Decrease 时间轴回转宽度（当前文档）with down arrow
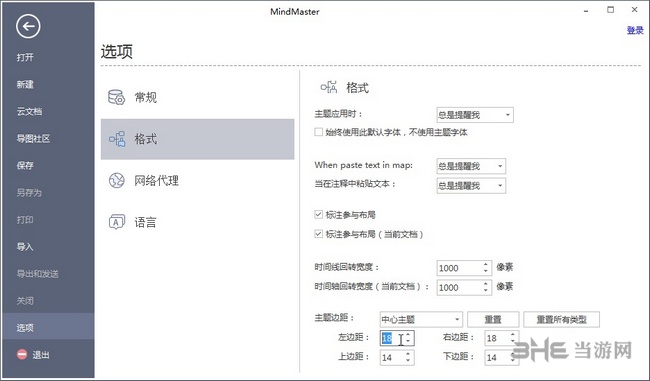This screenshot has height=381, width=650. click(x=485, y=291)
